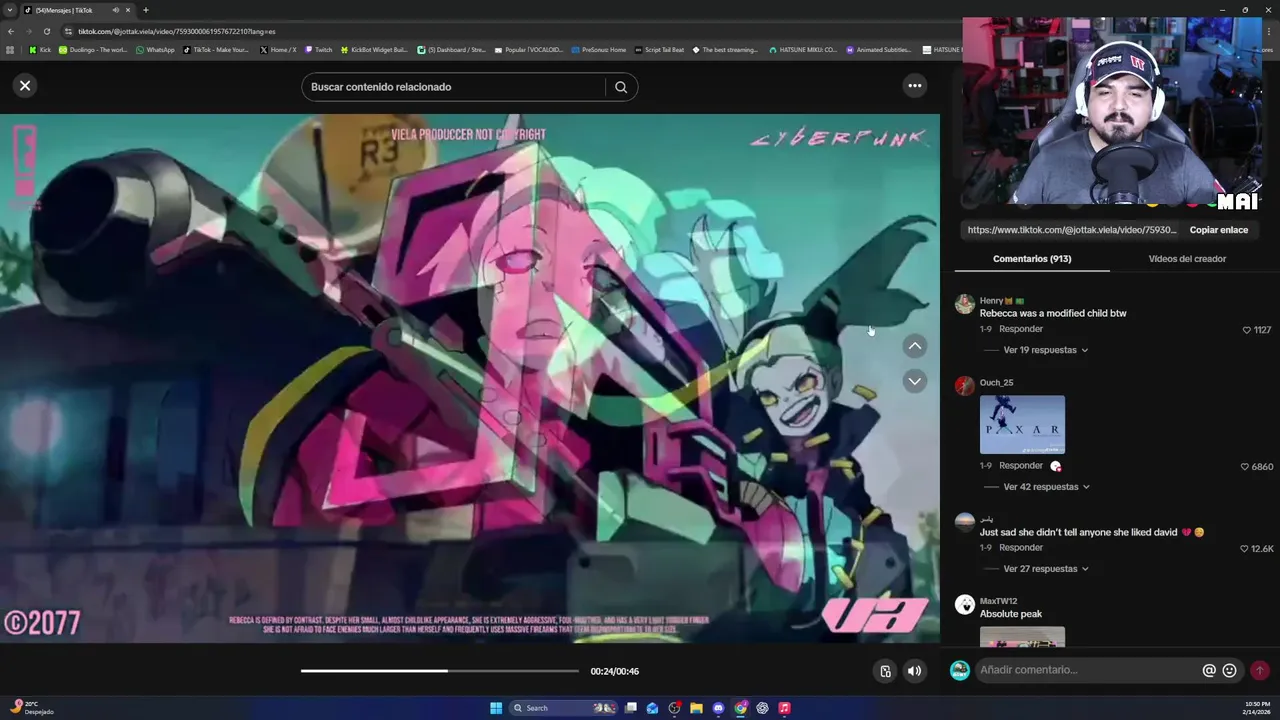
Task: Like the 'liked david' comment with the heart
Action: (x=1244, y=549)
